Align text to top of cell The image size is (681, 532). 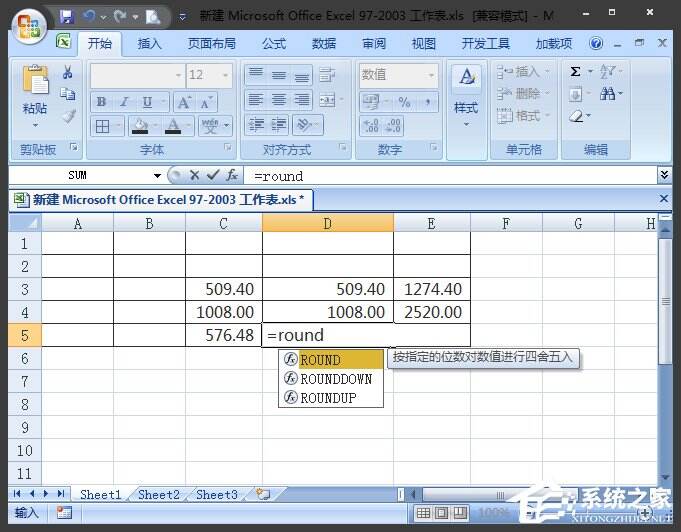[x=255, y=74]
